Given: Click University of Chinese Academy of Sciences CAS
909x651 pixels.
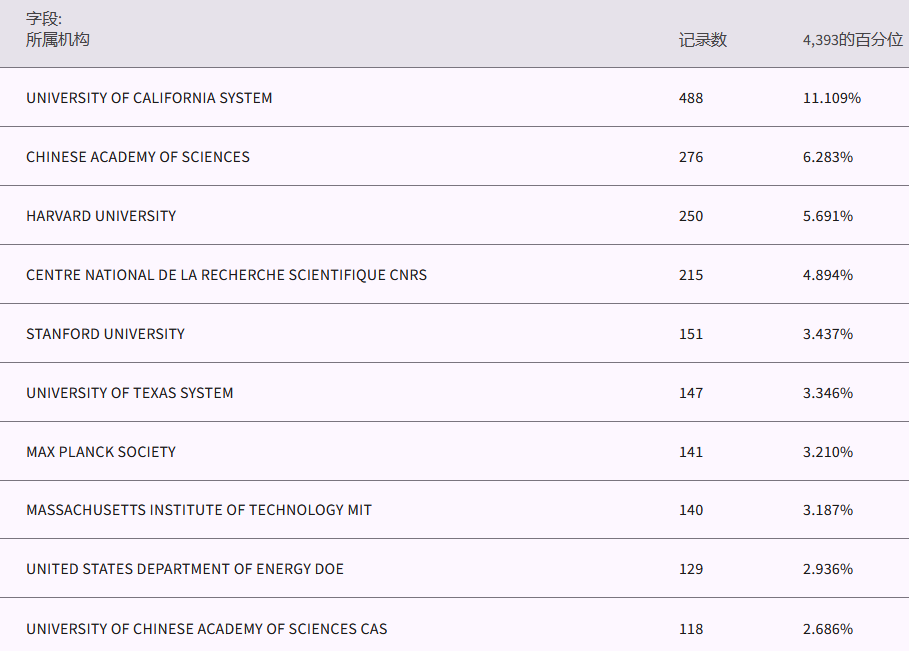Looking at the screenshot, I should tap(207, 629).
